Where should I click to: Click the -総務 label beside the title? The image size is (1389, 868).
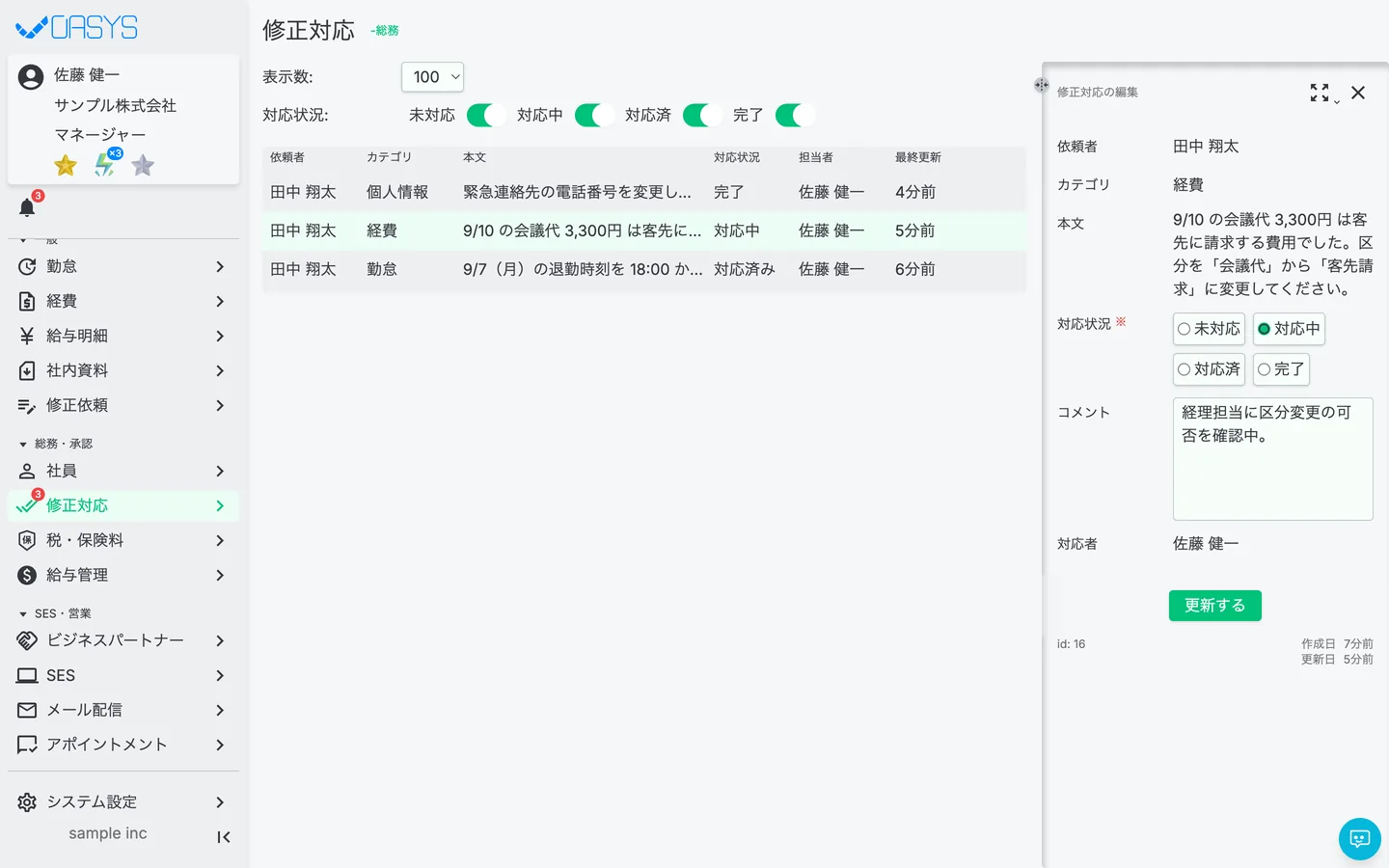[x=385, y=31]
